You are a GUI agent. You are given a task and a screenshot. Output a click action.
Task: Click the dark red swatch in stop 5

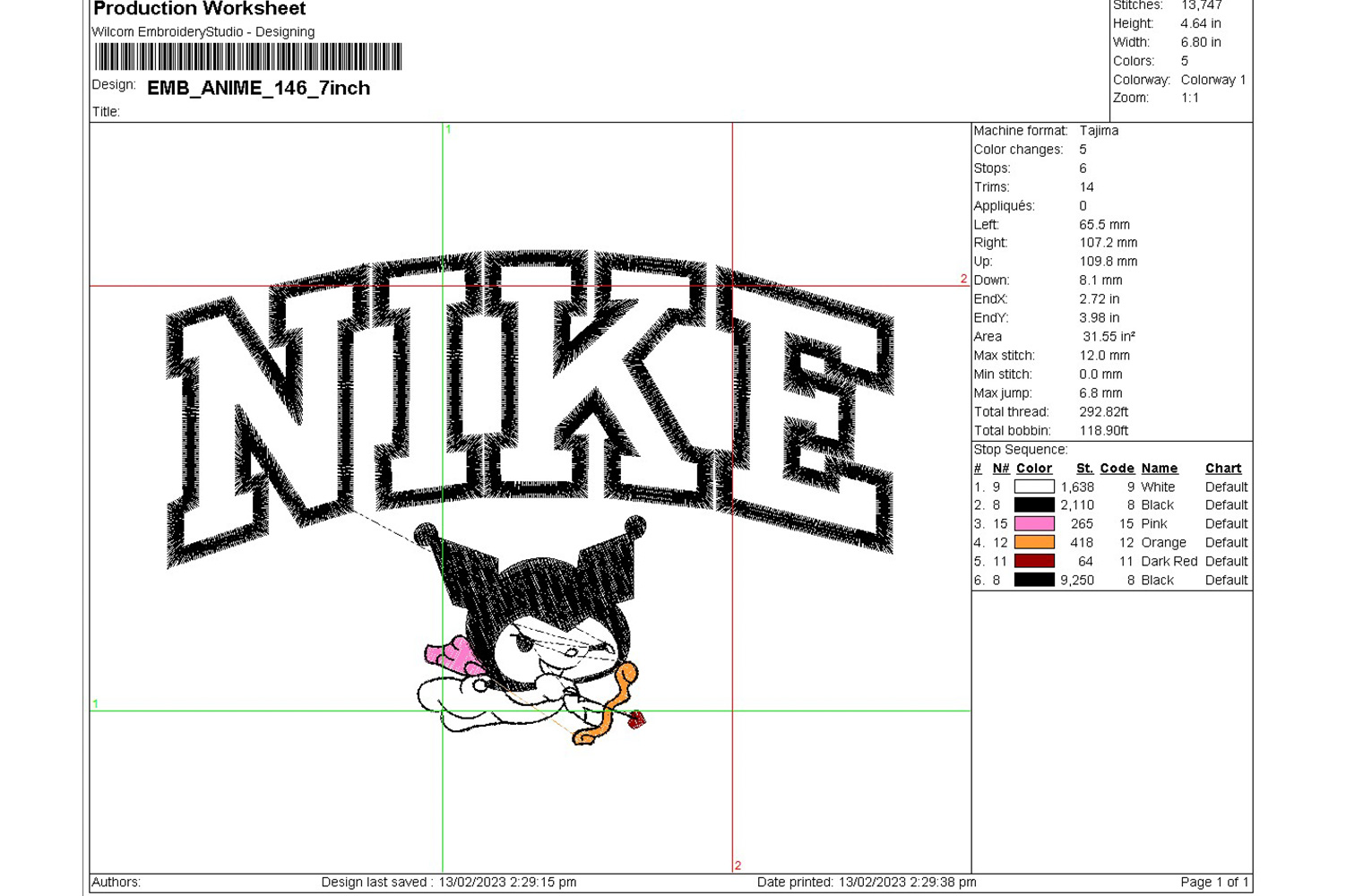1034,562
